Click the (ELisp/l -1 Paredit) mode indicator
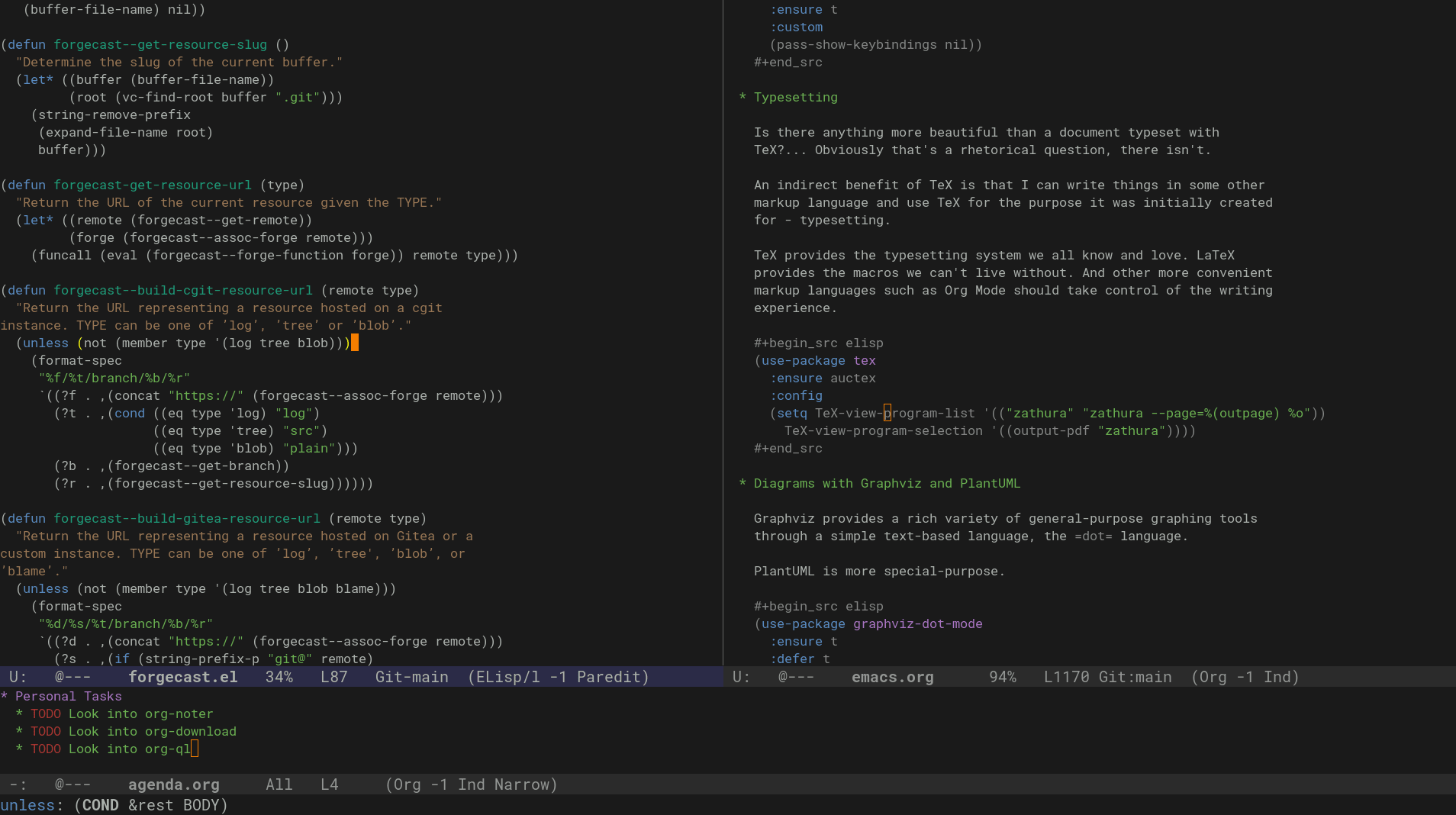This screenshot has height=815, width=1456. coord(559,677)
